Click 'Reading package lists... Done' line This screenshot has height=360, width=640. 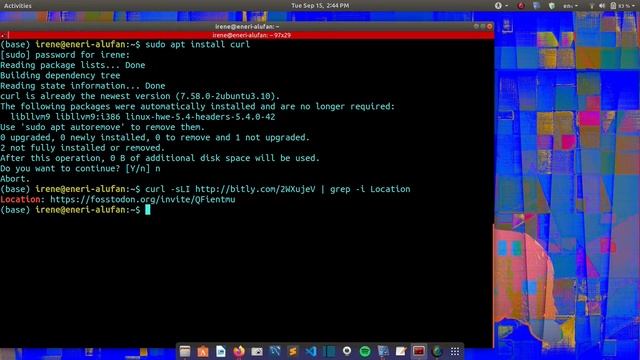[73, 65]
